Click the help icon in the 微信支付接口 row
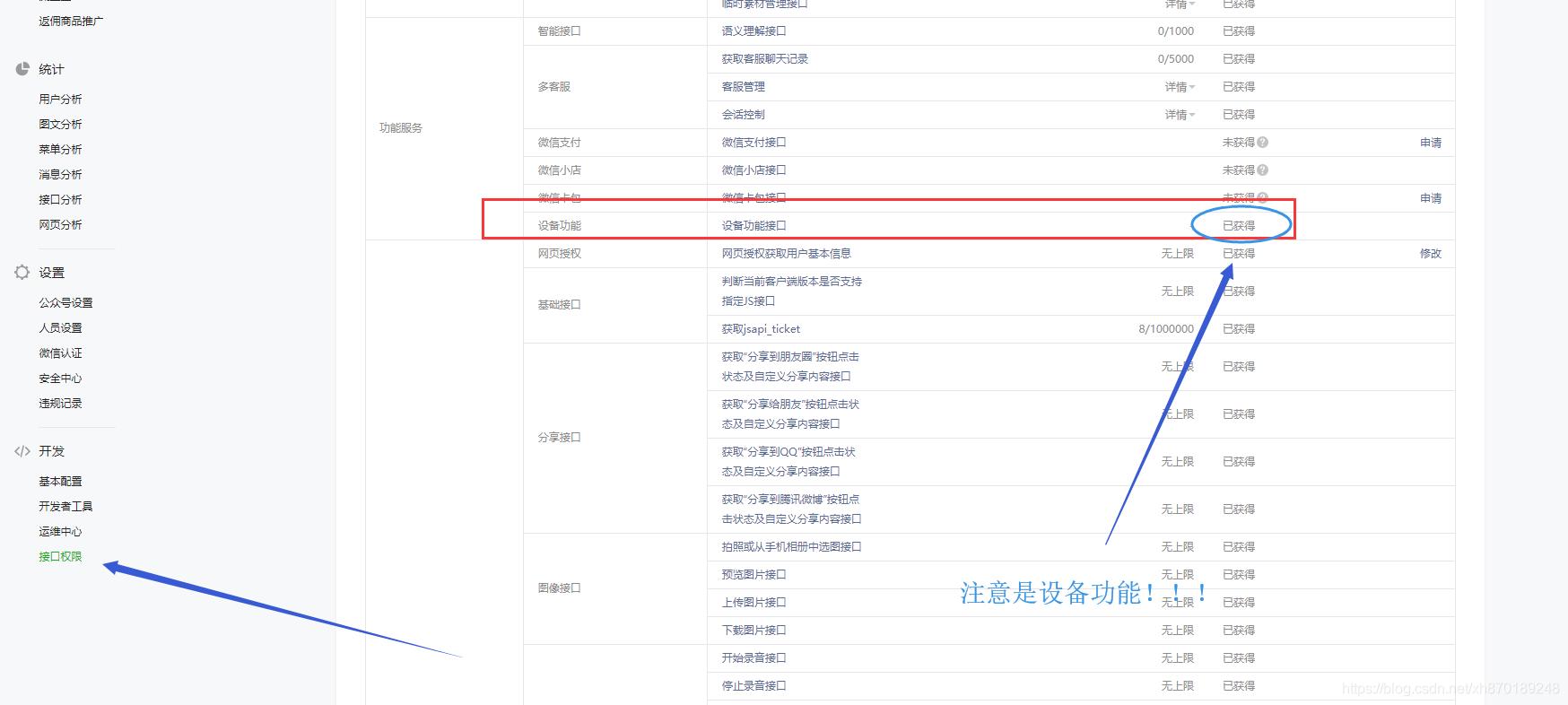The image size is (1568, 705). (1262, 142)
